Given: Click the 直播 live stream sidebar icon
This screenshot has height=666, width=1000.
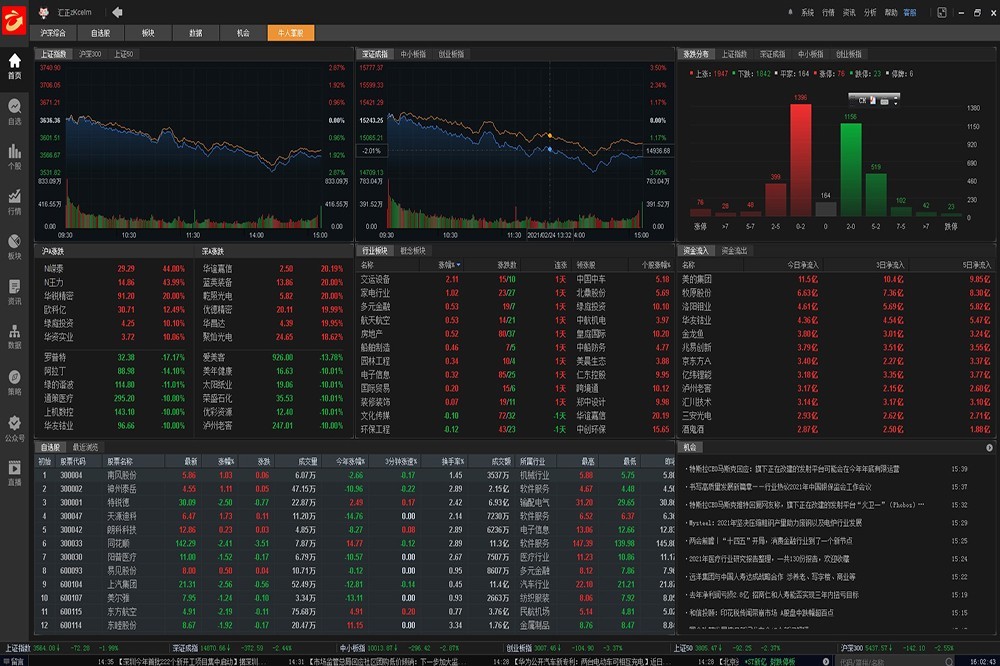Looking at the screenshot, I should pyautogui.click(x=14, y=471).
